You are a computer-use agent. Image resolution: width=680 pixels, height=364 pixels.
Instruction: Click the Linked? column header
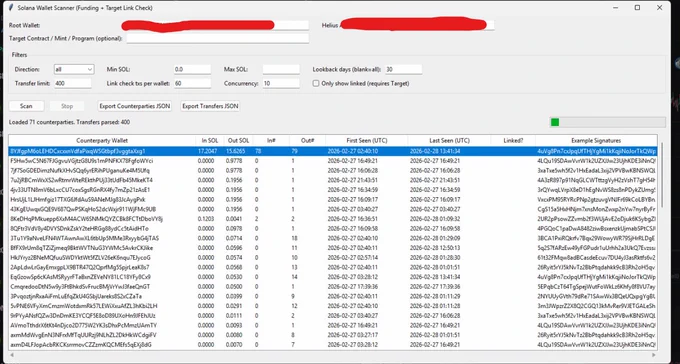[x=513, y=141]
